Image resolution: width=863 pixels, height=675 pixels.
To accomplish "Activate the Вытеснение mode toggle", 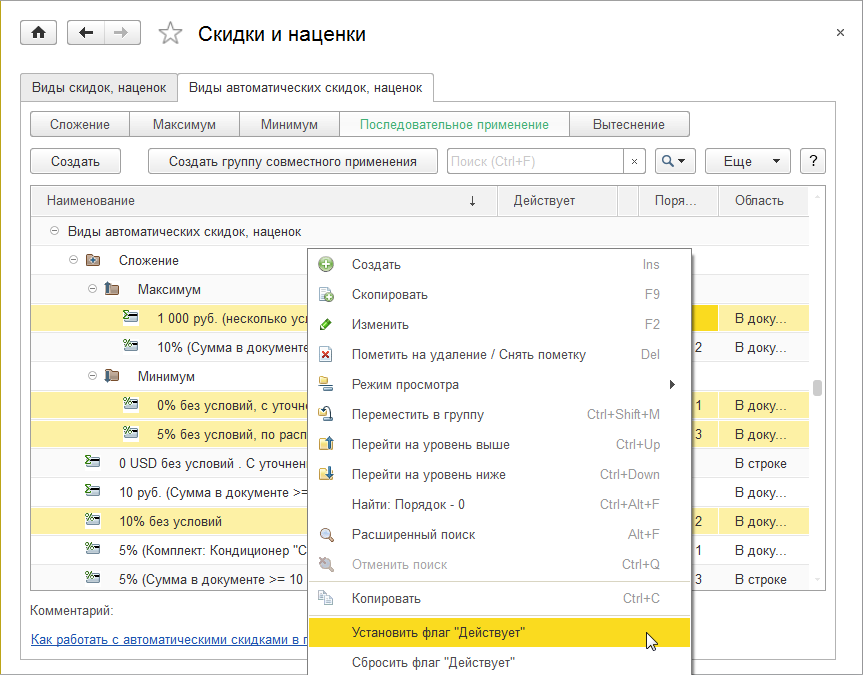I will 628,125.
